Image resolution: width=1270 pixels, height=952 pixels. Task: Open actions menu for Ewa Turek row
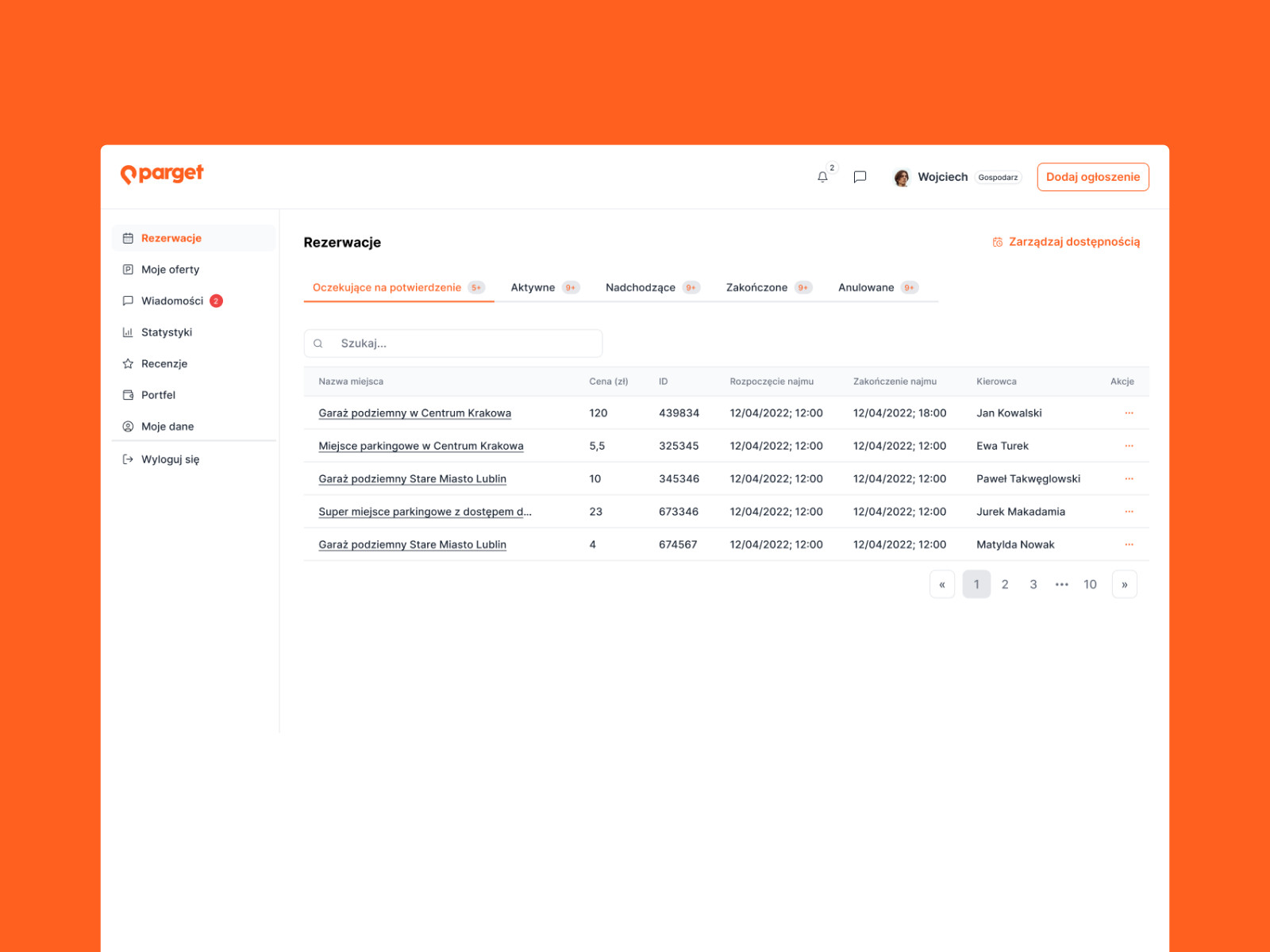coord(1129,446)
